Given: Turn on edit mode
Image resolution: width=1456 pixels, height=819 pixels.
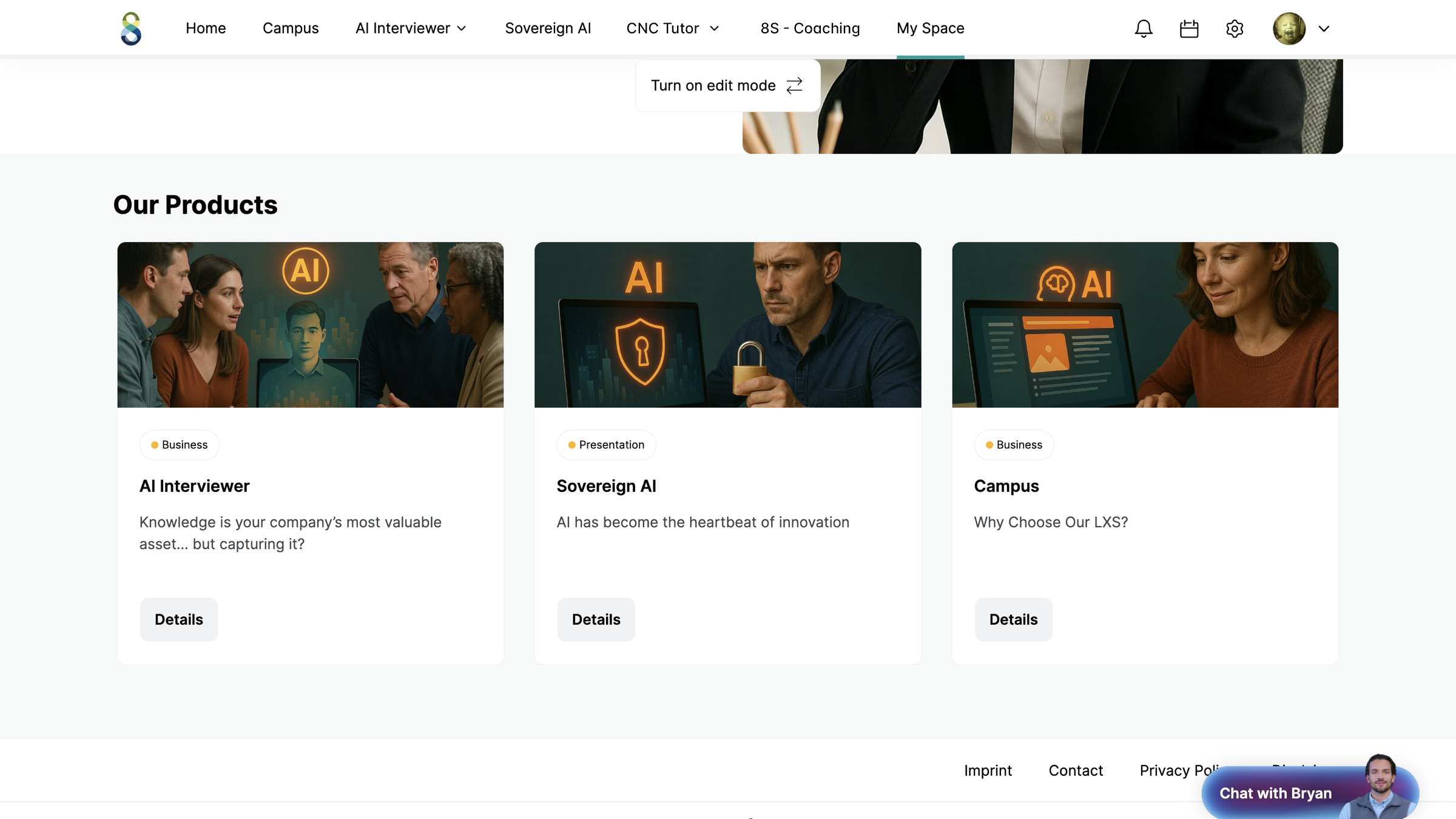Looking at the screenshot, I should pos(727,86).
